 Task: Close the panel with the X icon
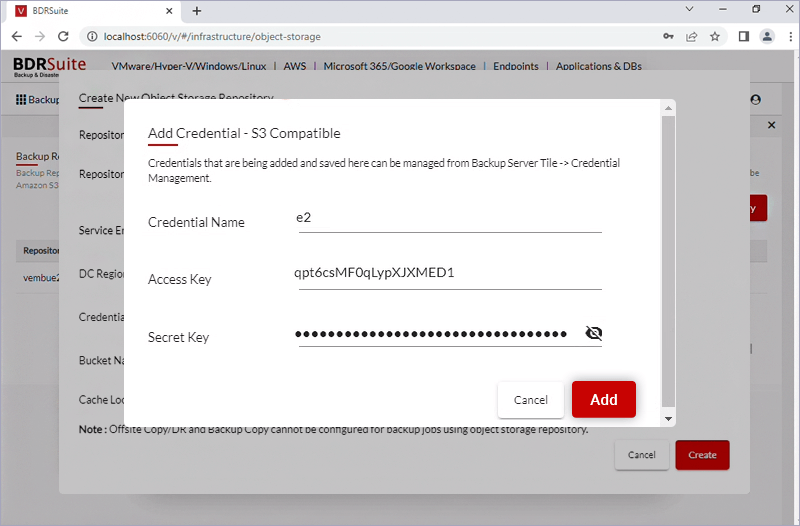(771, 125)
